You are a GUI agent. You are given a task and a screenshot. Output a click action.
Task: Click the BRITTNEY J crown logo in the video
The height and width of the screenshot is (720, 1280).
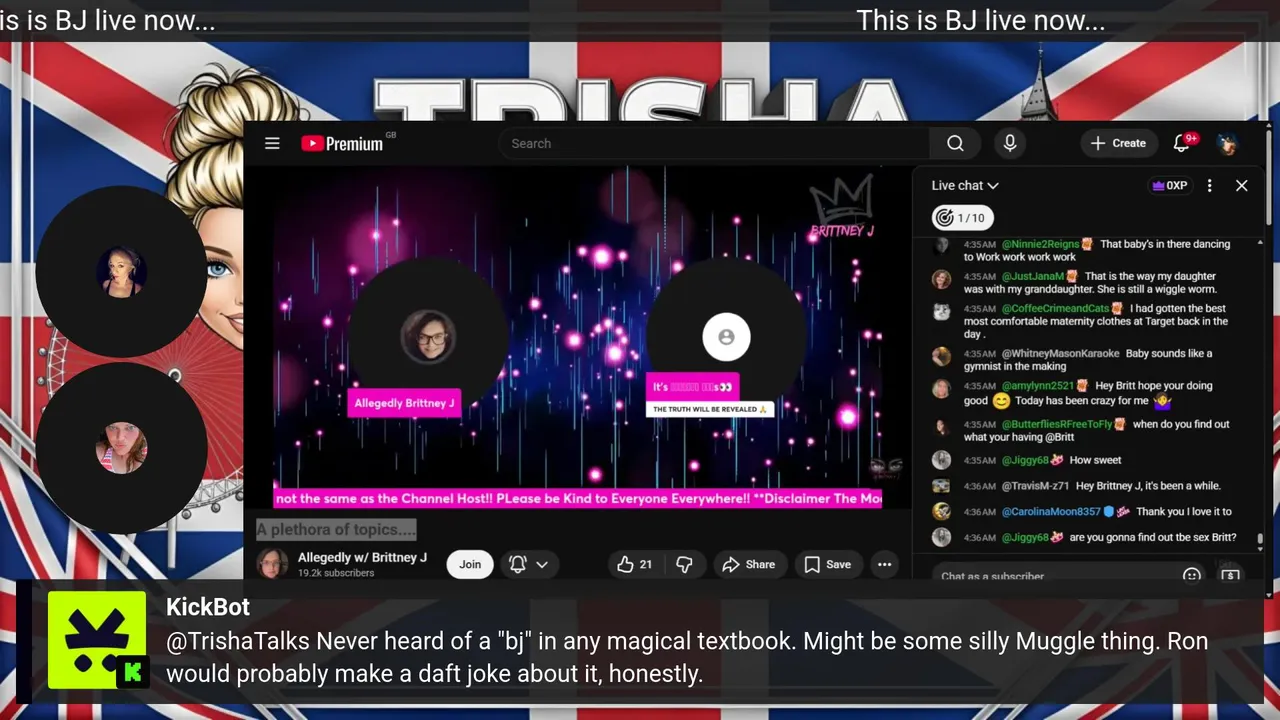[842, 208]
